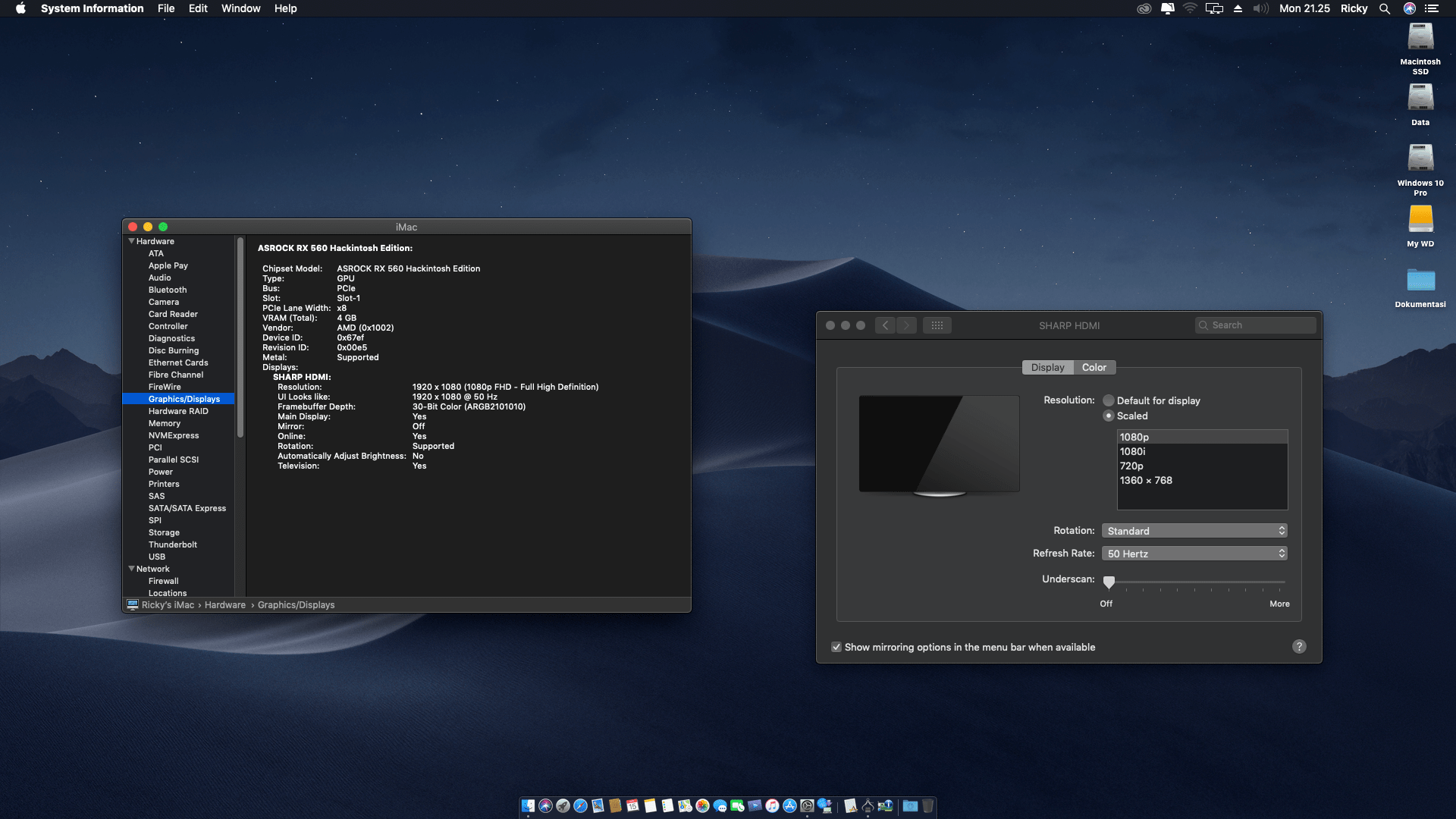The height and width of the screenshot is (819, 1456).
Task: Open the Trash in the Dock
Action: 927,805
